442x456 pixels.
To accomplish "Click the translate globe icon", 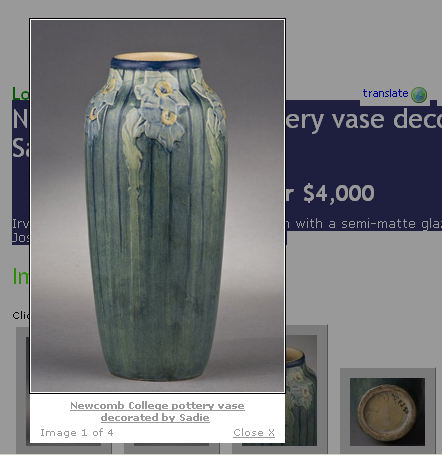I will 419,95.
